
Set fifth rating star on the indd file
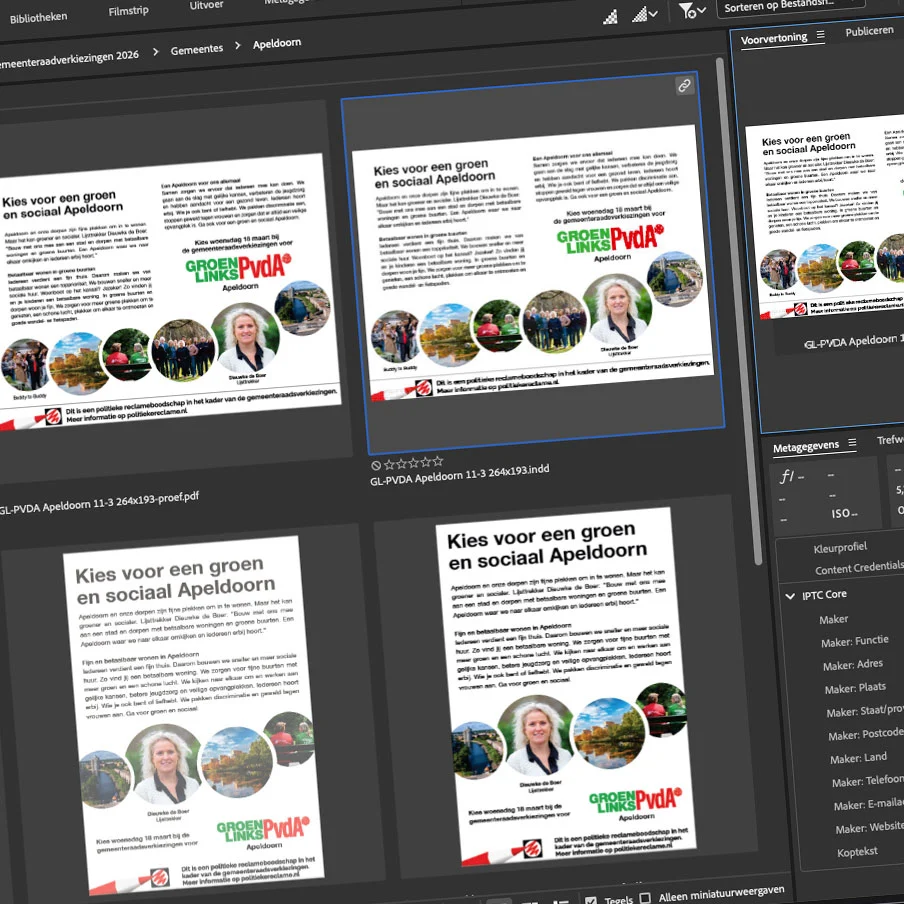pos(438,461)
